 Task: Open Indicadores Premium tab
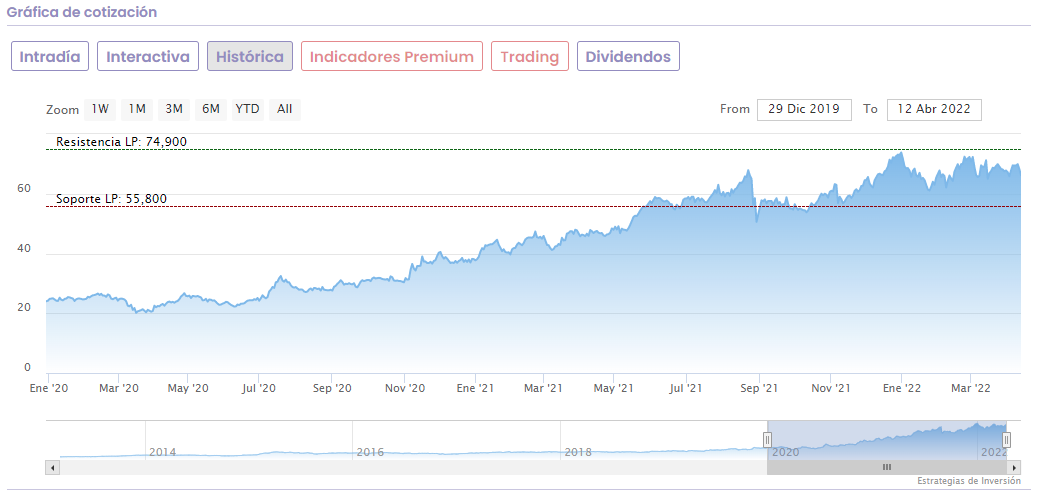391,56
